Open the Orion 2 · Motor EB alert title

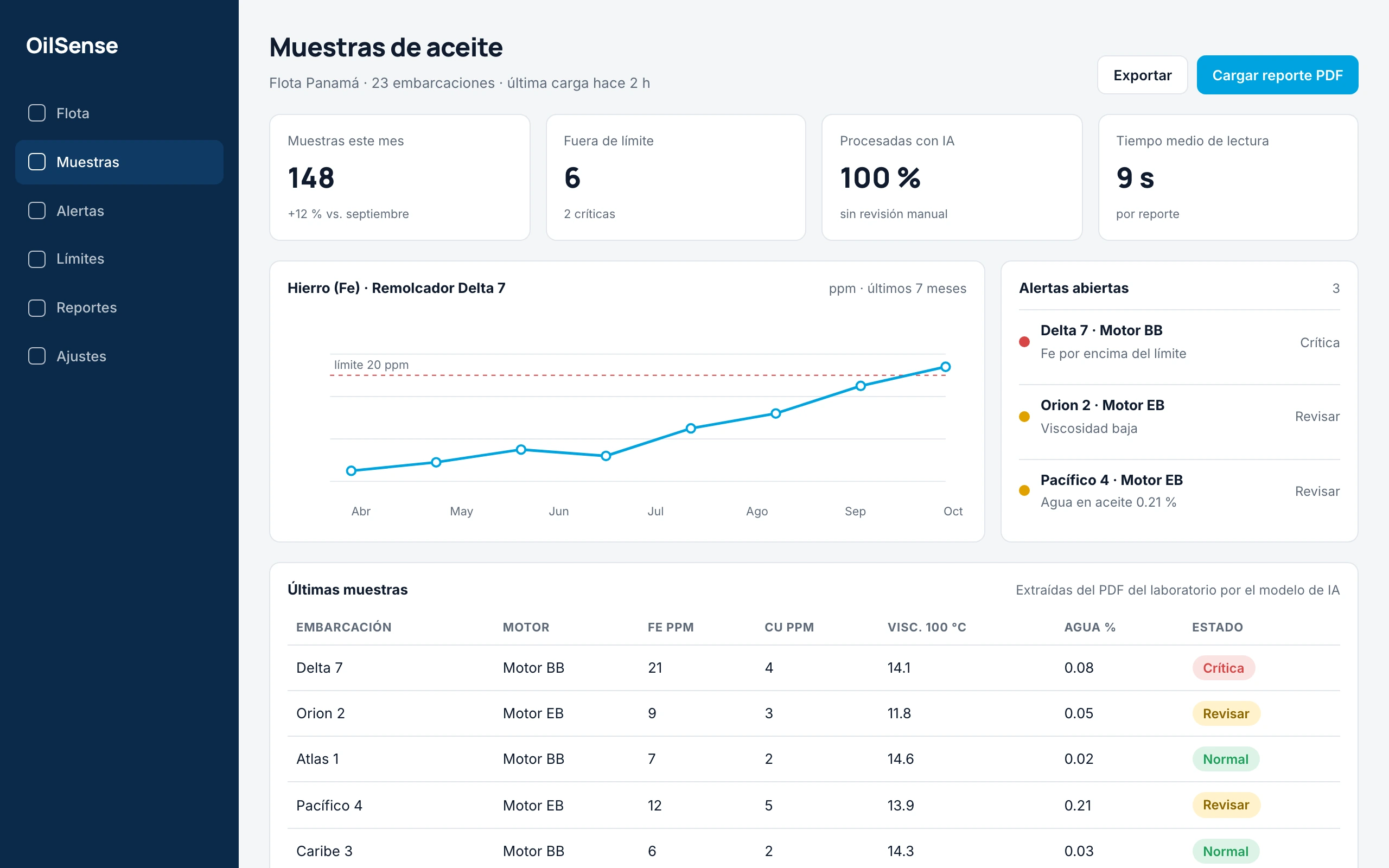(x=1102, y=405)
